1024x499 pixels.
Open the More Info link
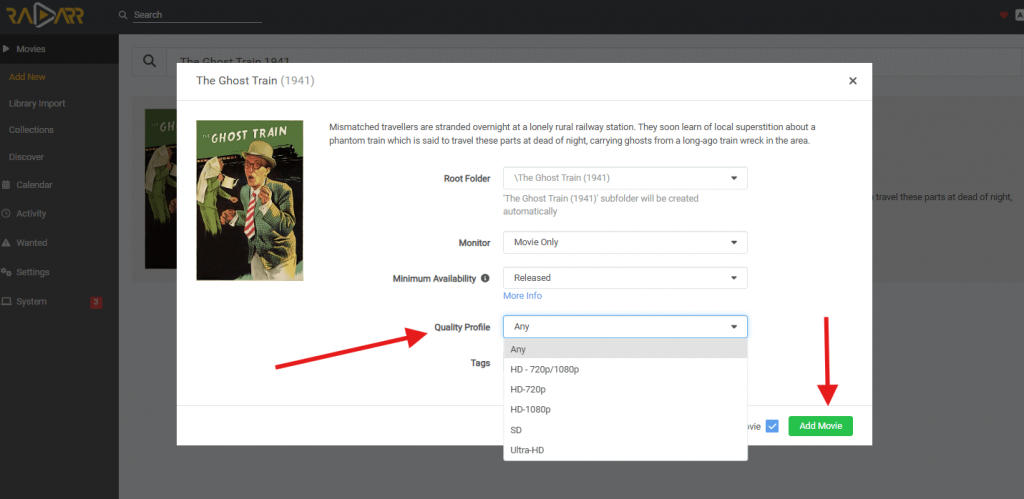(x=522, y=296)
